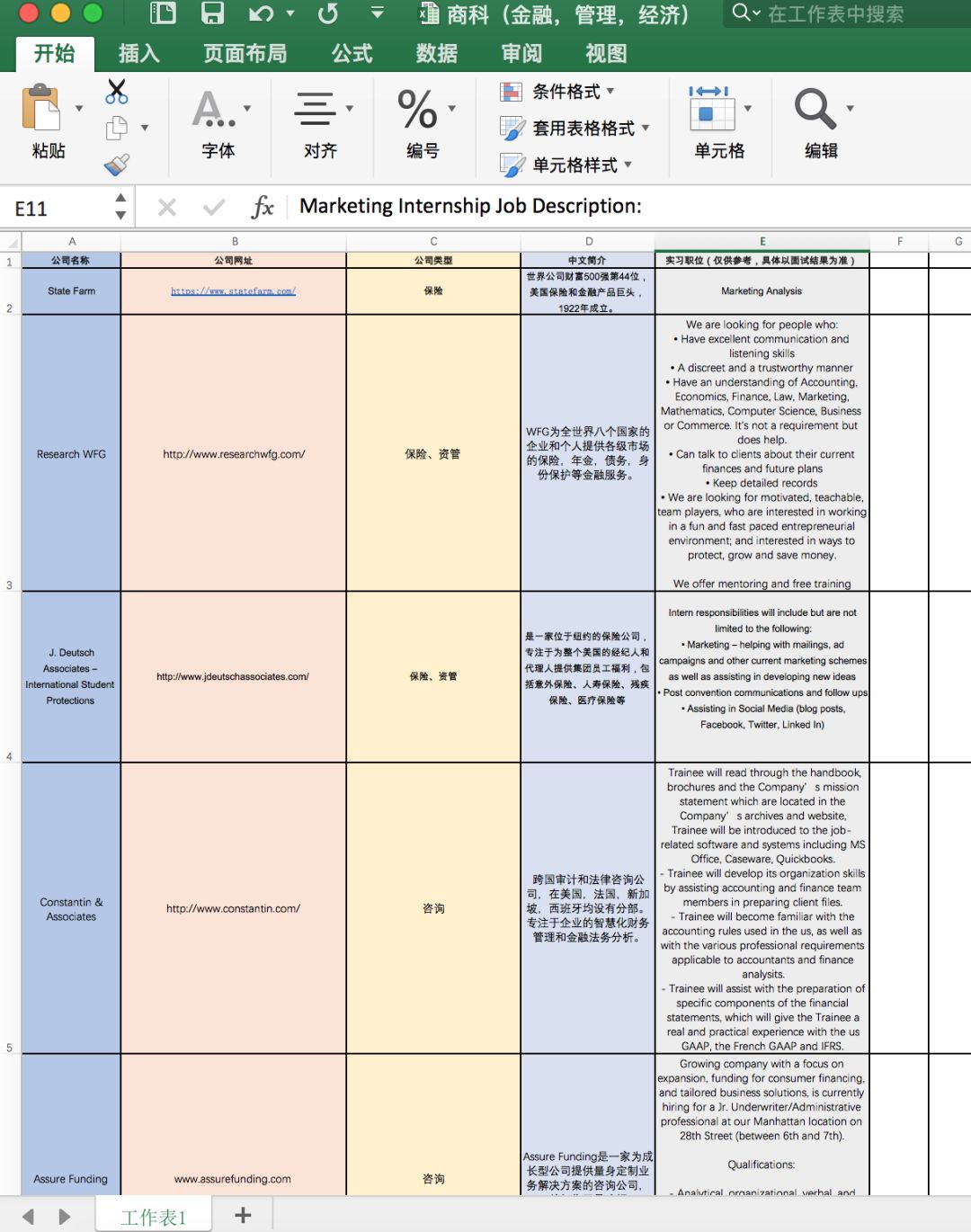The image size is (971, 1232).
Task: Expand the 条件格式 dropdown arrow
Action: tap(610, 91)
